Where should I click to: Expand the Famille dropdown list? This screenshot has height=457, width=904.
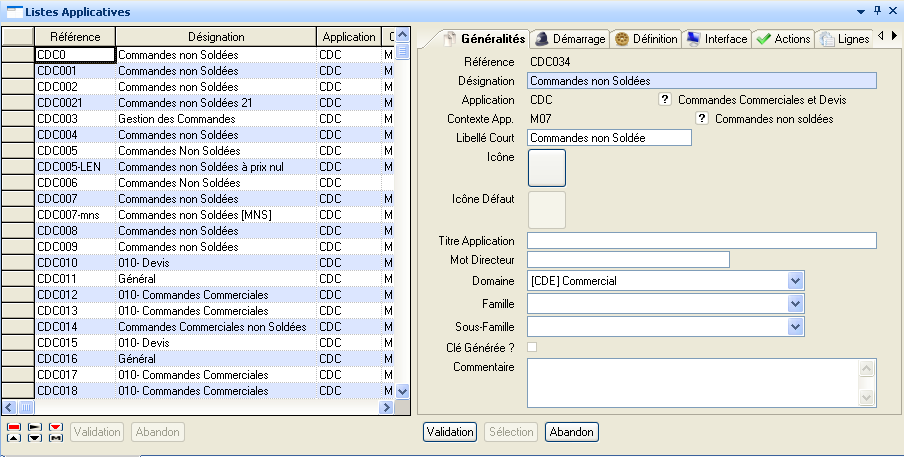coord(796,304)
